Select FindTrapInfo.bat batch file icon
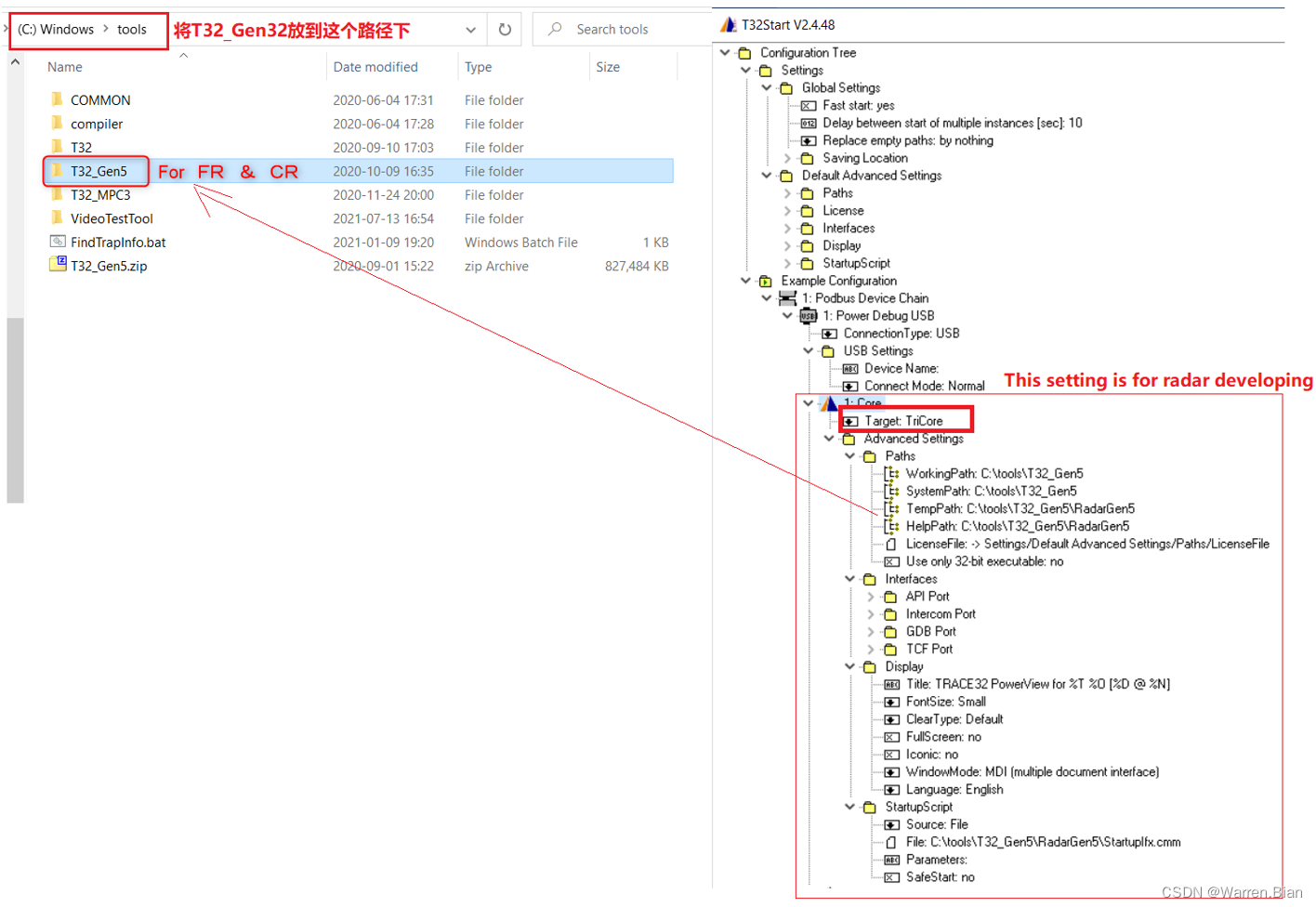This screenshot has height=907, width=1316. [x=58, y=242]
